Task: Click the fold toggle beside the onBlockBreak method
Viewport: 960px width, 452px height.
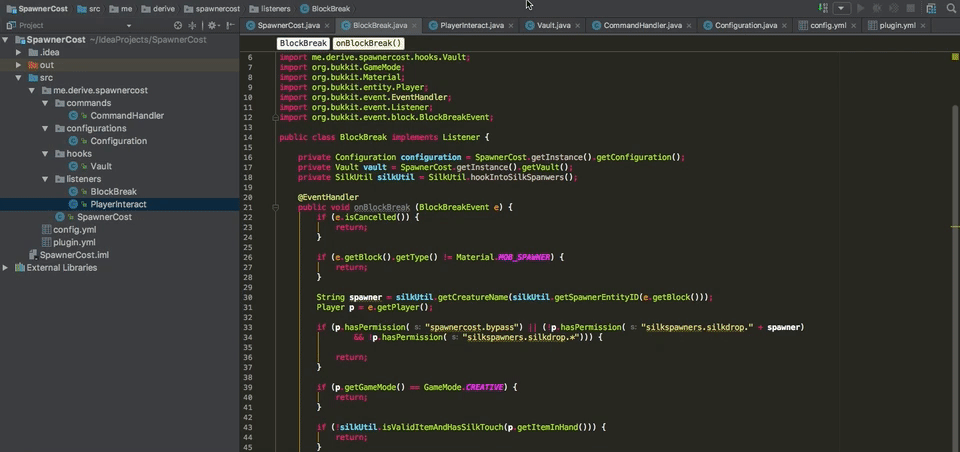Action: click(276, 208)
